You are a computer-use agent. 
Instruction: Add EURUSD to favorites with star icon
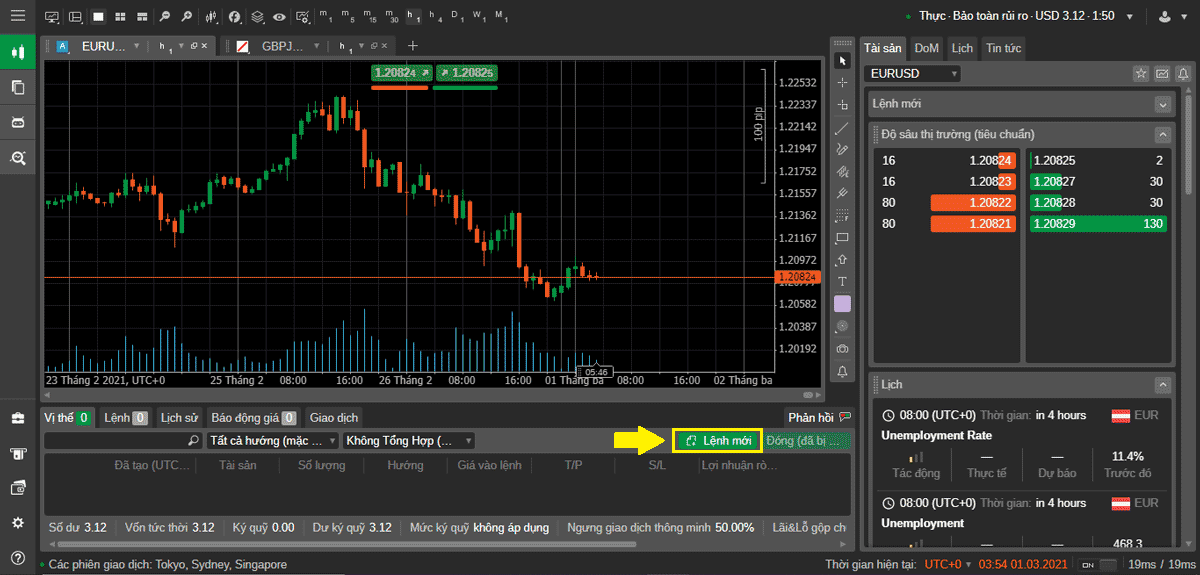click(x=1140, y=73)
